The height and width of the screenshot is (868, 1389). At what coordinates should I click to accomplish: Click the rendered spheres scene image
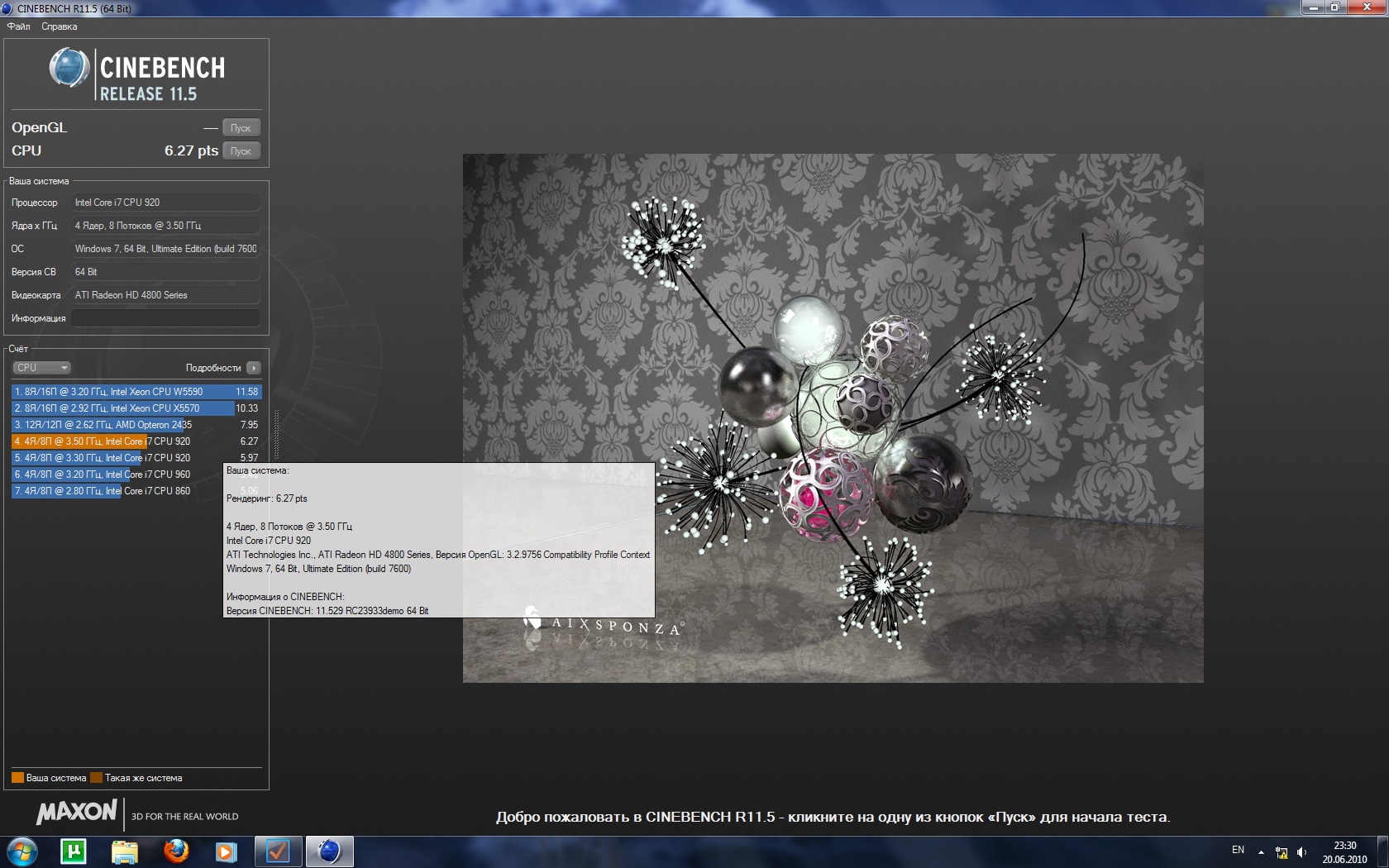pyautogui.click(x=833, y=417)
